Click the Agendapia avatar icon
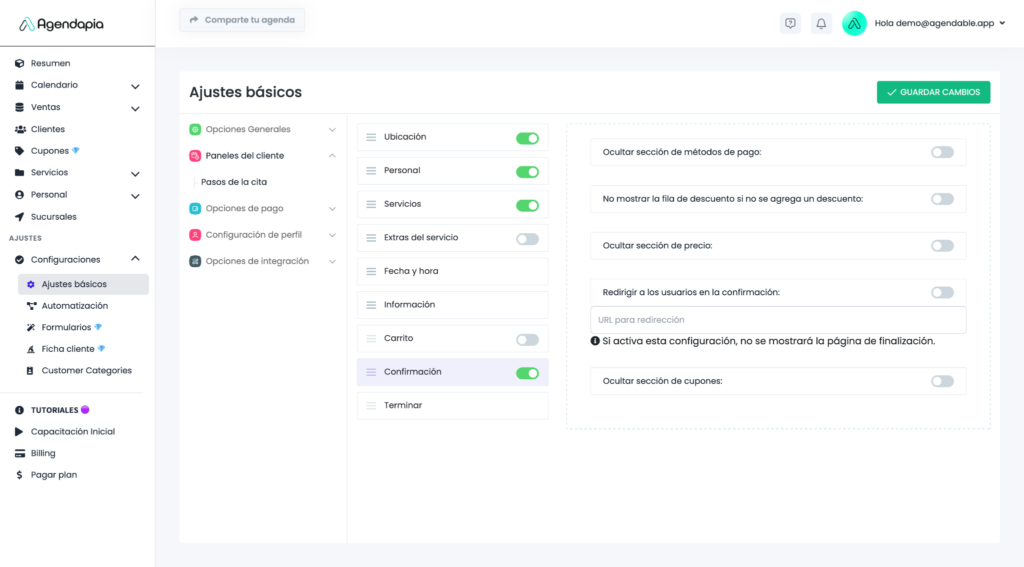 click(854, 23)
